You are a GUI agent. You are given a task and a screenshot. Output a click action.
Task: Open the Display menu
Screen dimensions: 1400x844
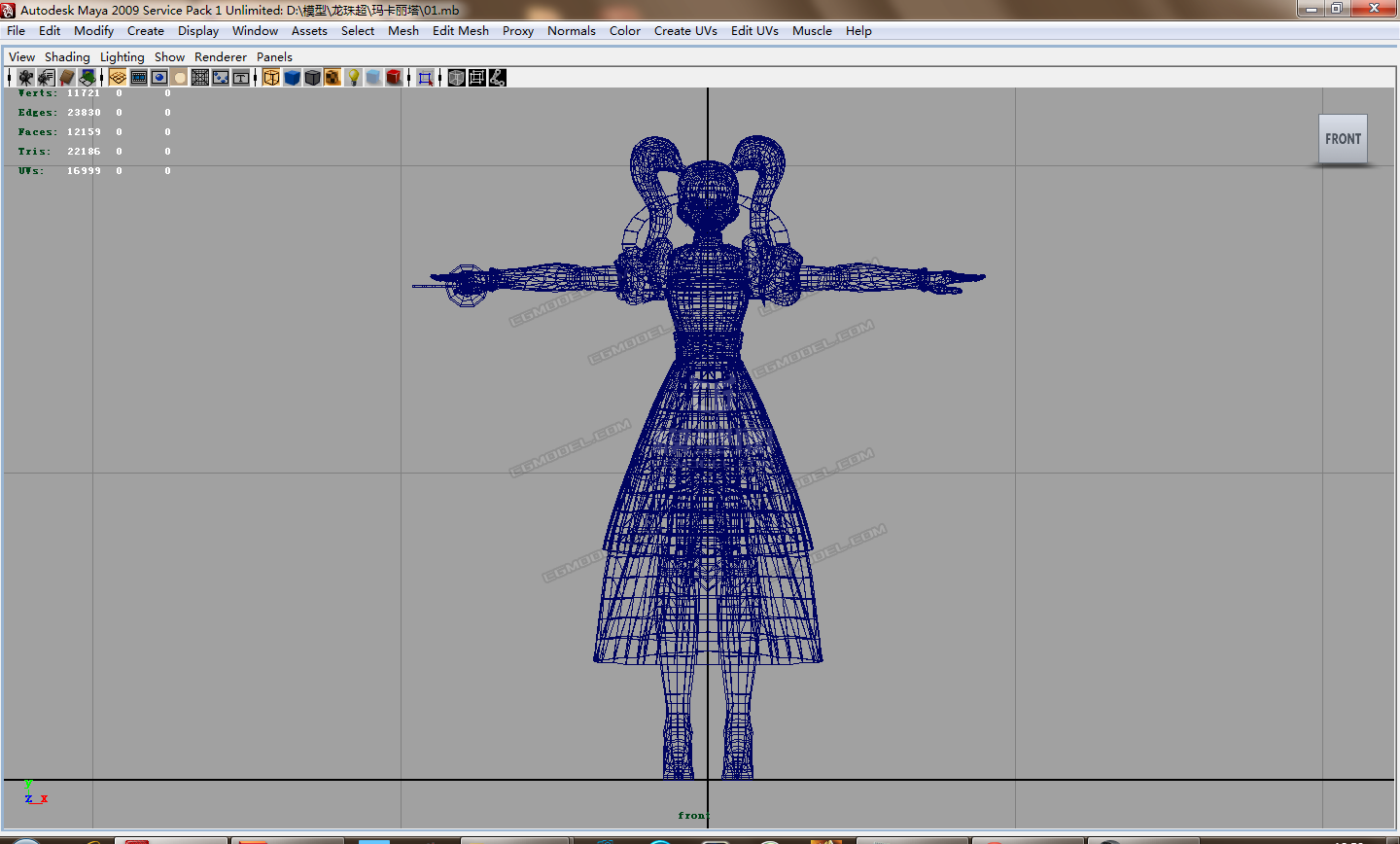(198, 30)
